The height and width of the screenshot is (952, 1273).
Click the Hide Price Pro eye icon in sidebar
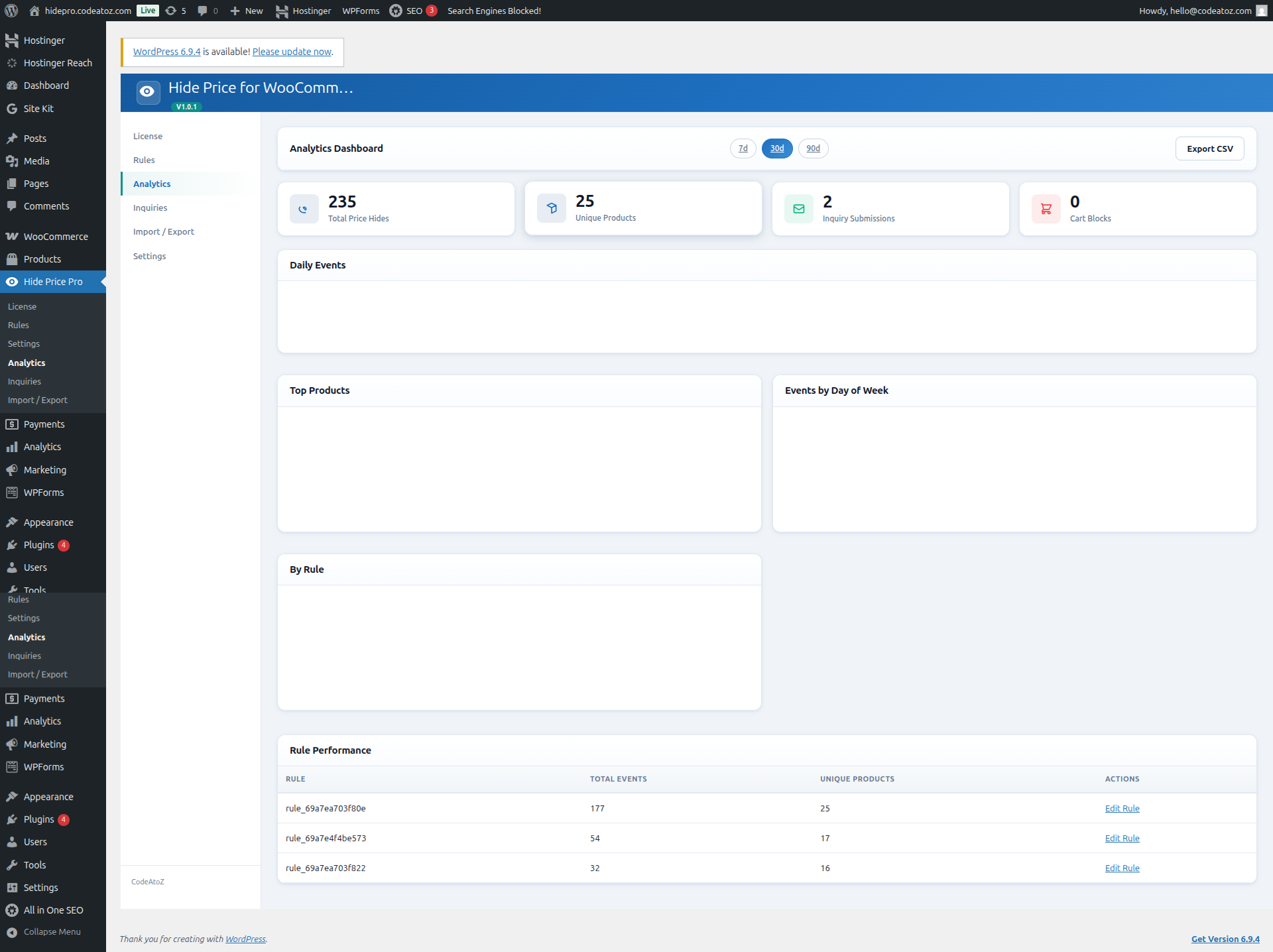coord(12,282)
